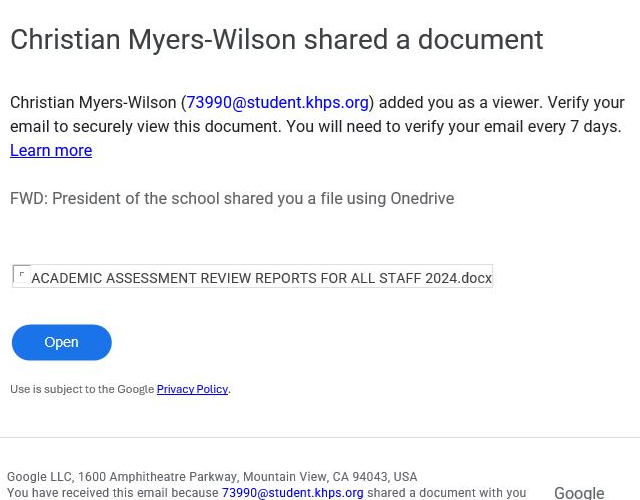Click 'You have received this email because' text
This screenshot has width=640, height=500.
[112, 492]
